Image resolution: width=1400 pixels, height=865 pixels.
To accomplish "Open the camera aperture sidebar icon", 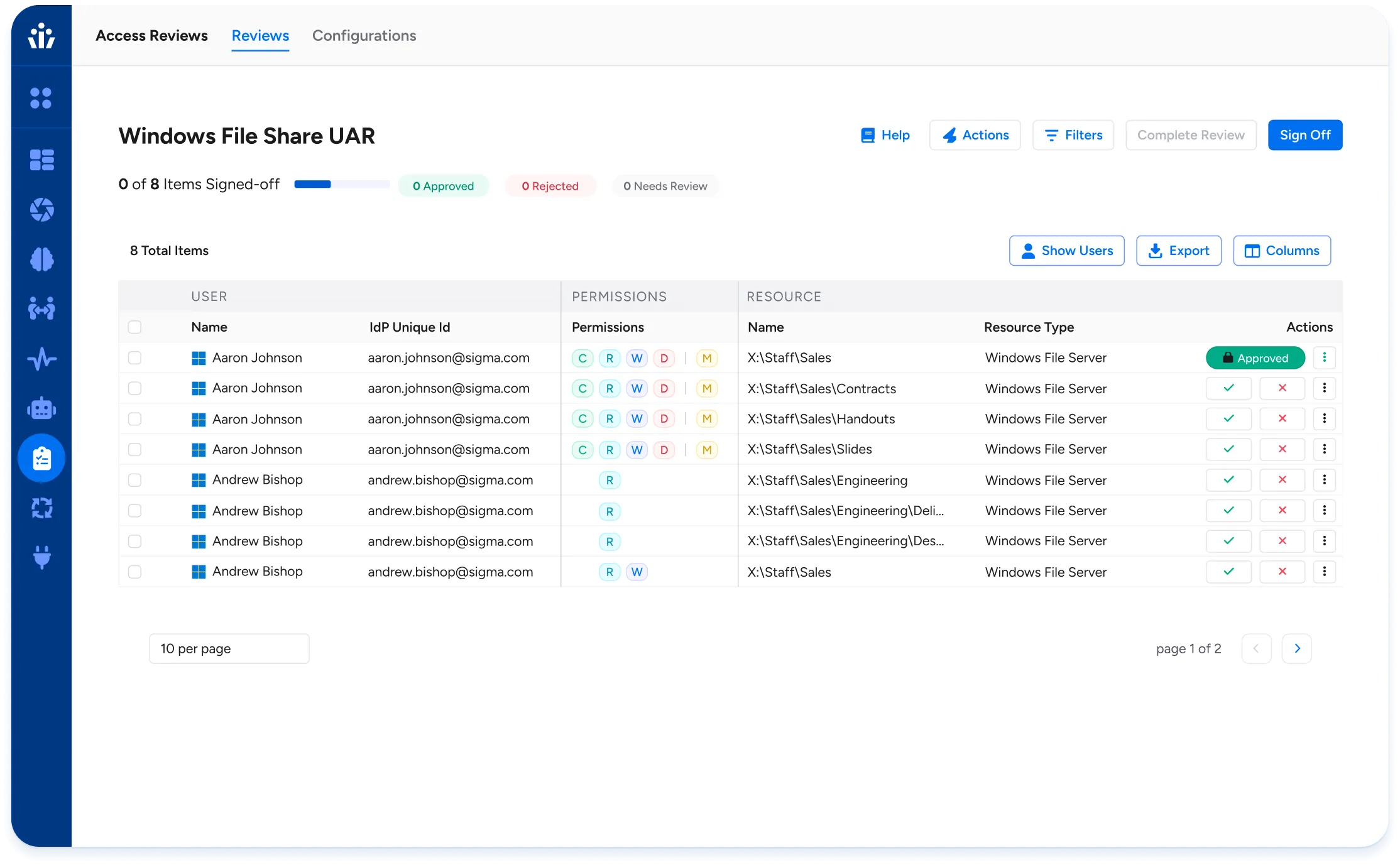I will [x=41, y=210].
